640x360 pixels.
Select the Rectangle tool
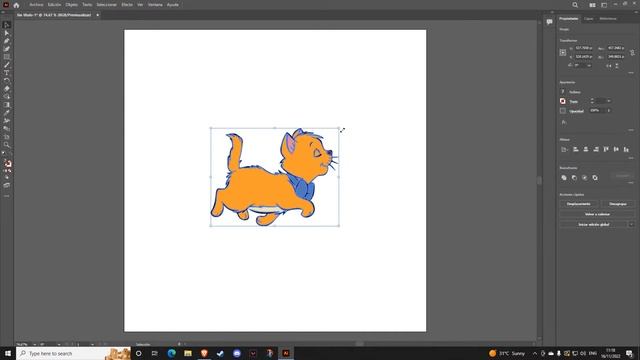click(7, 57)
